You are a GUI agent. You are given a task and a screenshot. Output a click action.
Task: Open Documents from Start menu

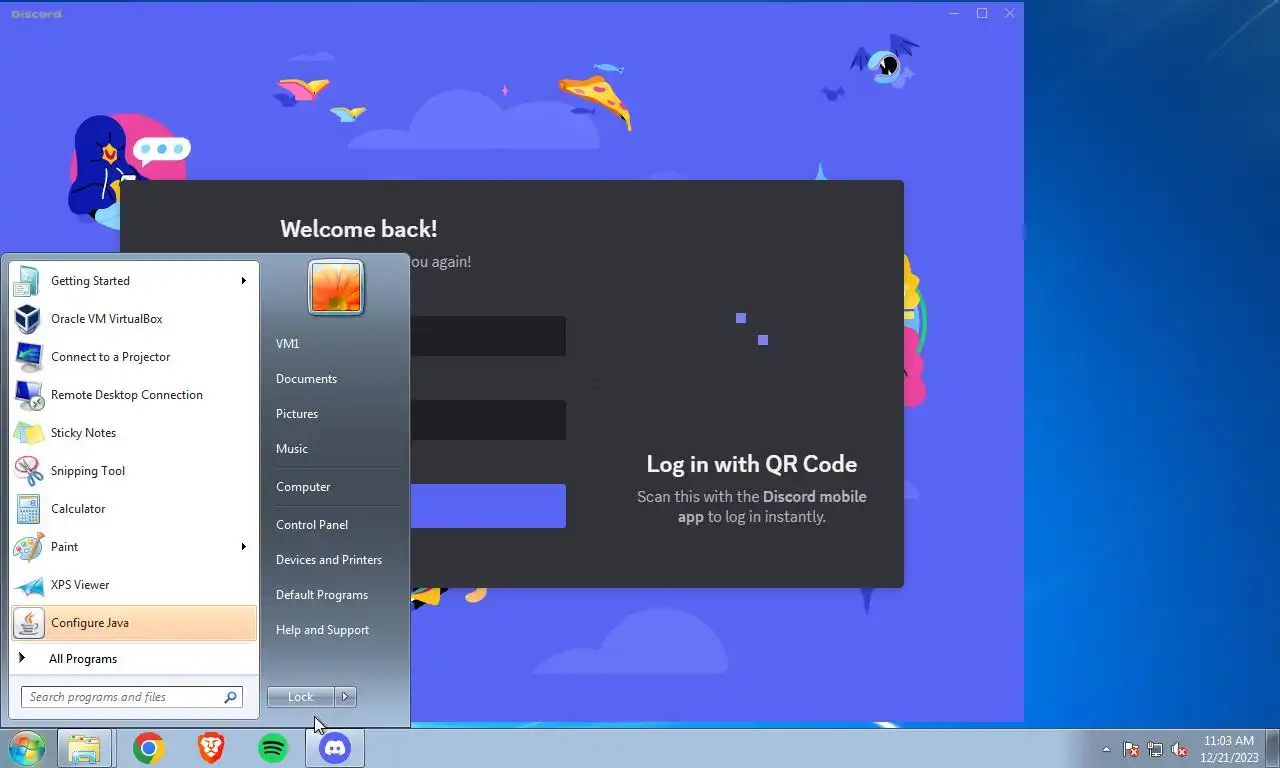[x=306, y=379]
